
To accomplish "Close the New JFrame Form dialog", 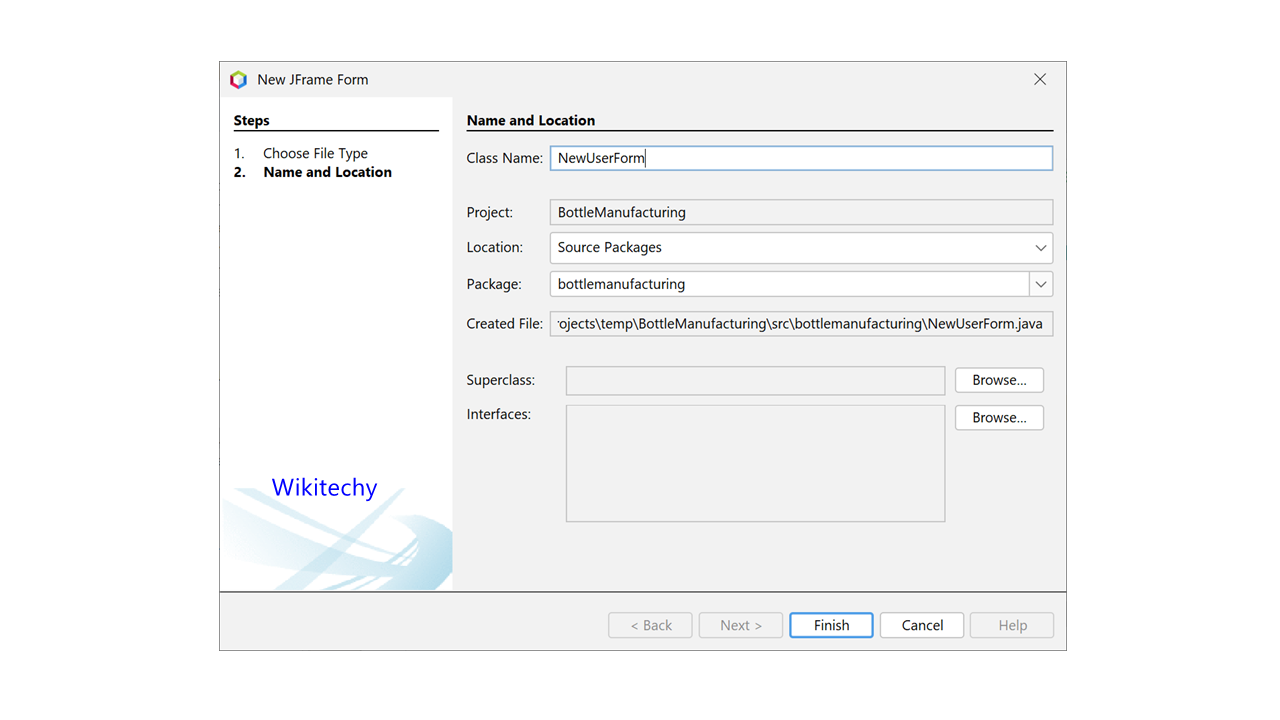I will click(1039, 79).
